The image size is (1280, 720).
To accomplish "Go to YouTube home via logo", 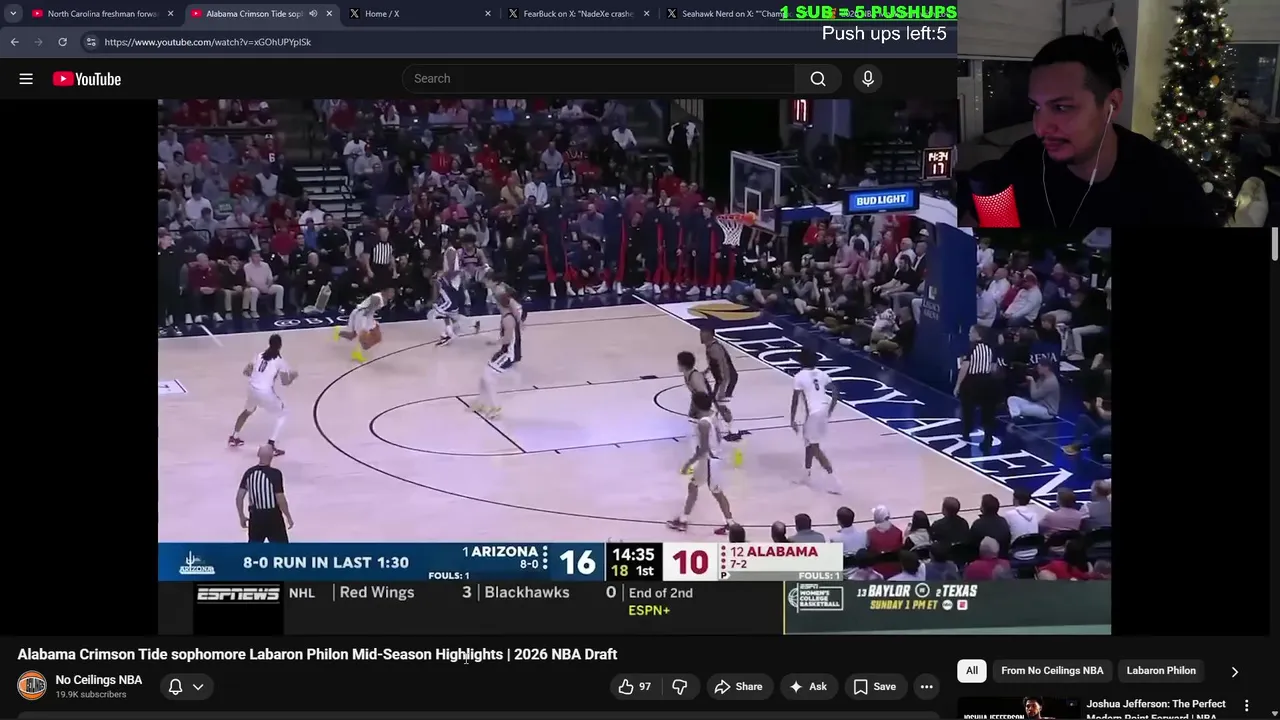I will click(x=87, y=79).
